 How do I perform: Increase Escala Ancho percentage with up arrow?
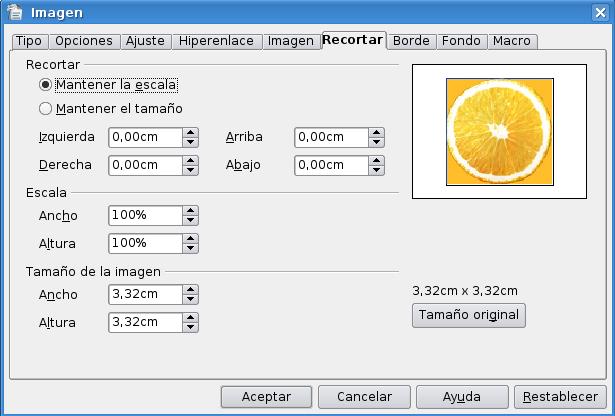pyautogui.click(x=190, y=210)
